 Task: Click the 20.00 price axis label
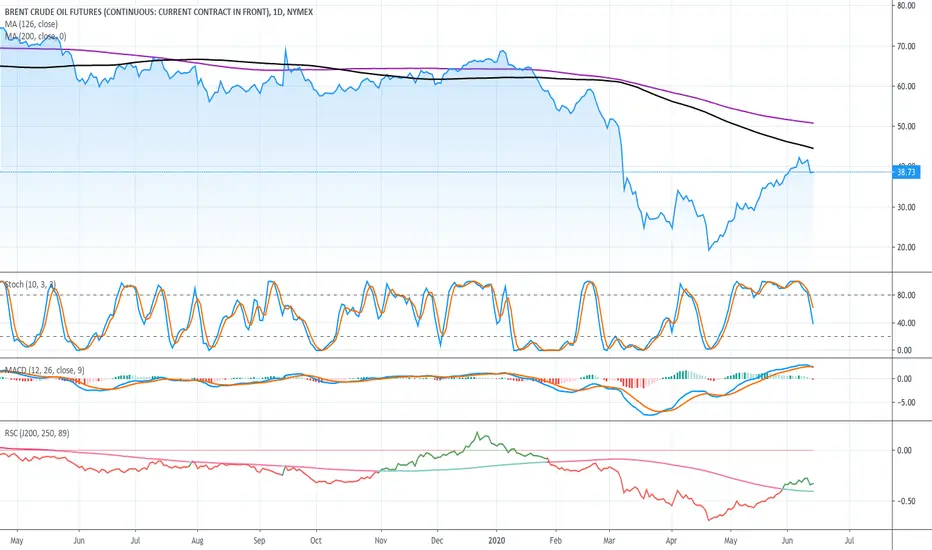tap(906, 247)
